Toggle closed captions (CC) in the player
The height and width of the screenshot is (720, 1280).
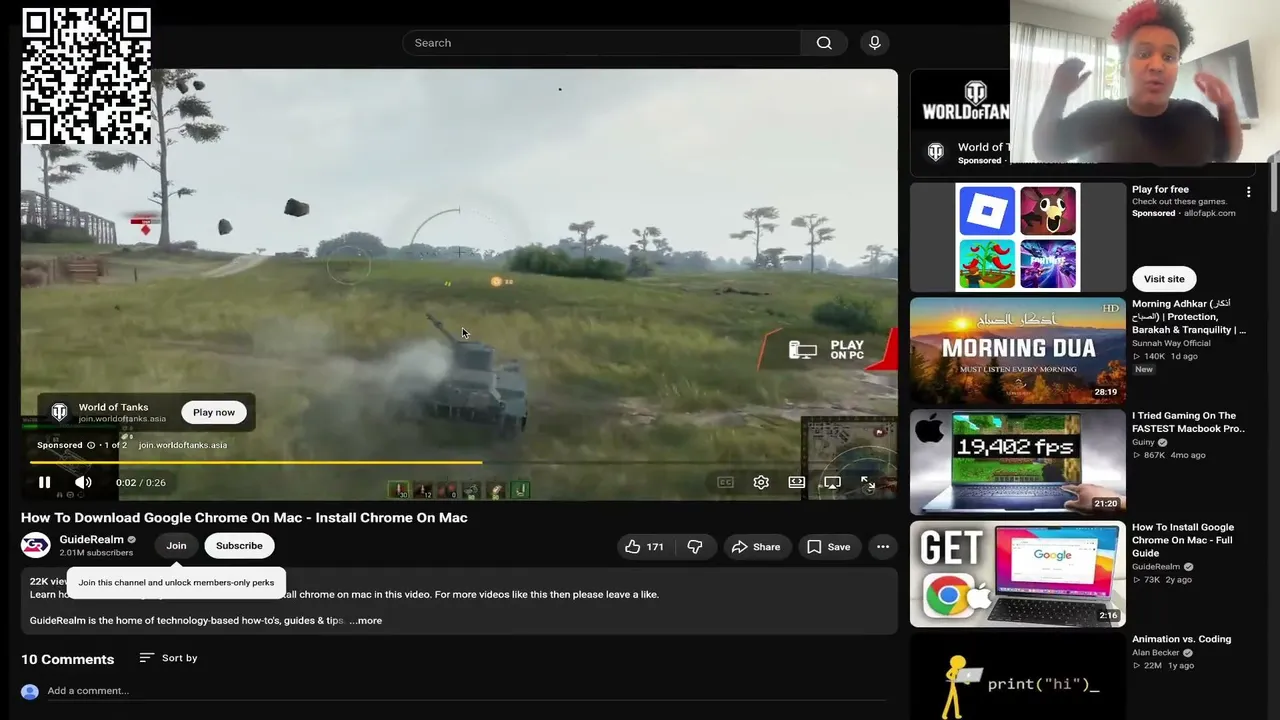point(726,482)
